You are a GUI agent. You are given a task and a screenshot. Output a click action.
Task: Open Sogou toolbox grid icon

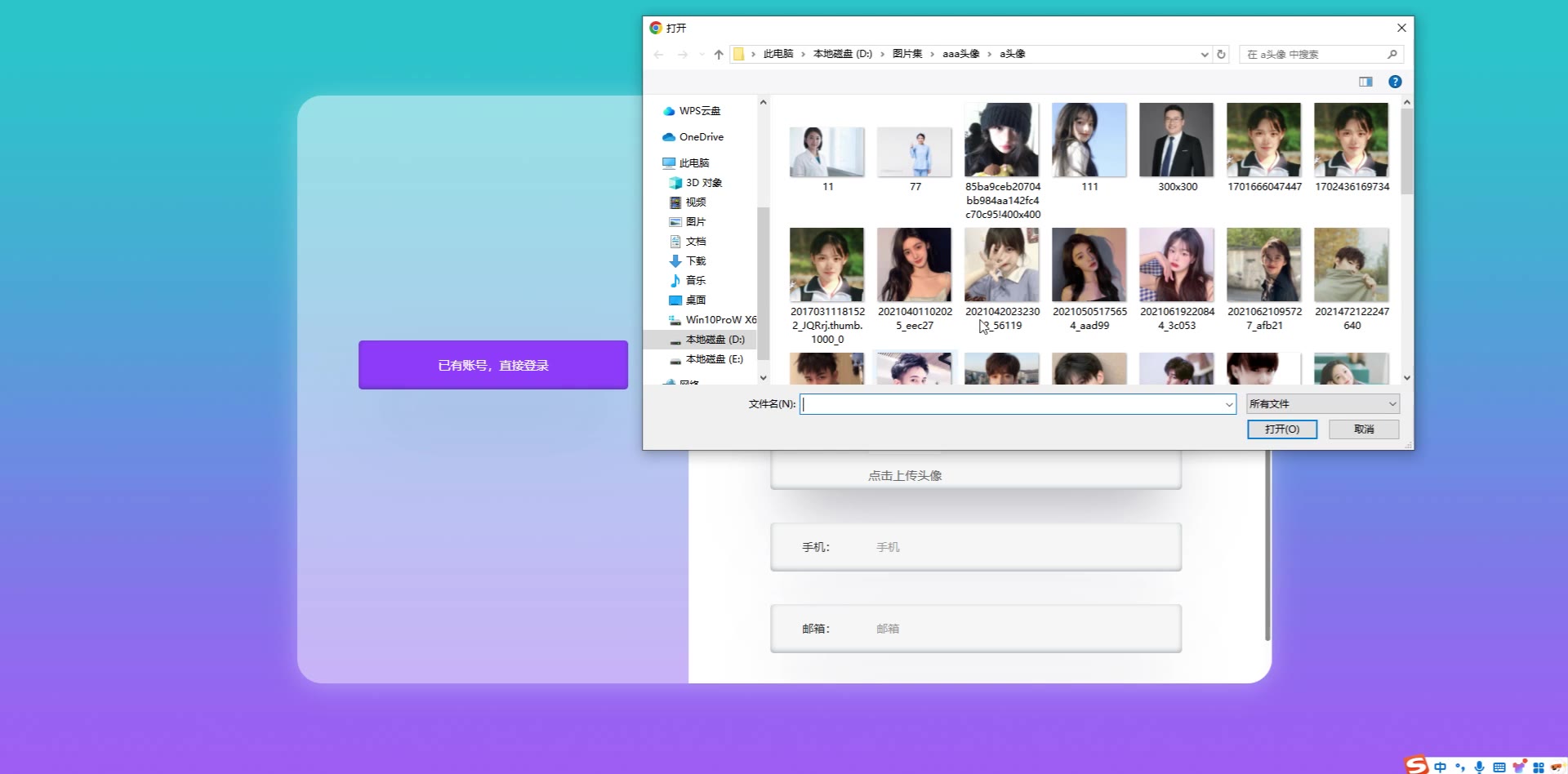tap(1539, 767)
